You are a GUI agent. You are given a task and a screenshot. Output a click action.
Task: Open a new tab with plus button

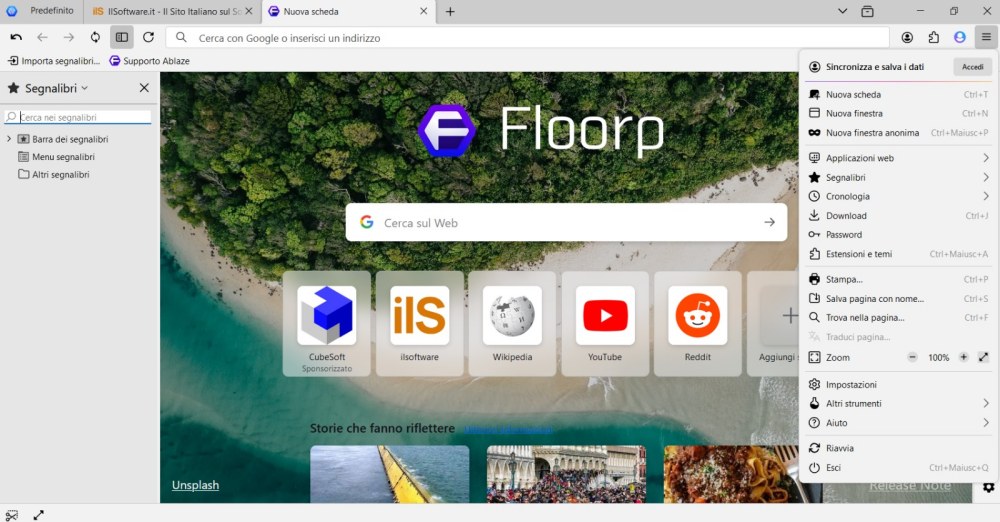[x=450, y=11]
